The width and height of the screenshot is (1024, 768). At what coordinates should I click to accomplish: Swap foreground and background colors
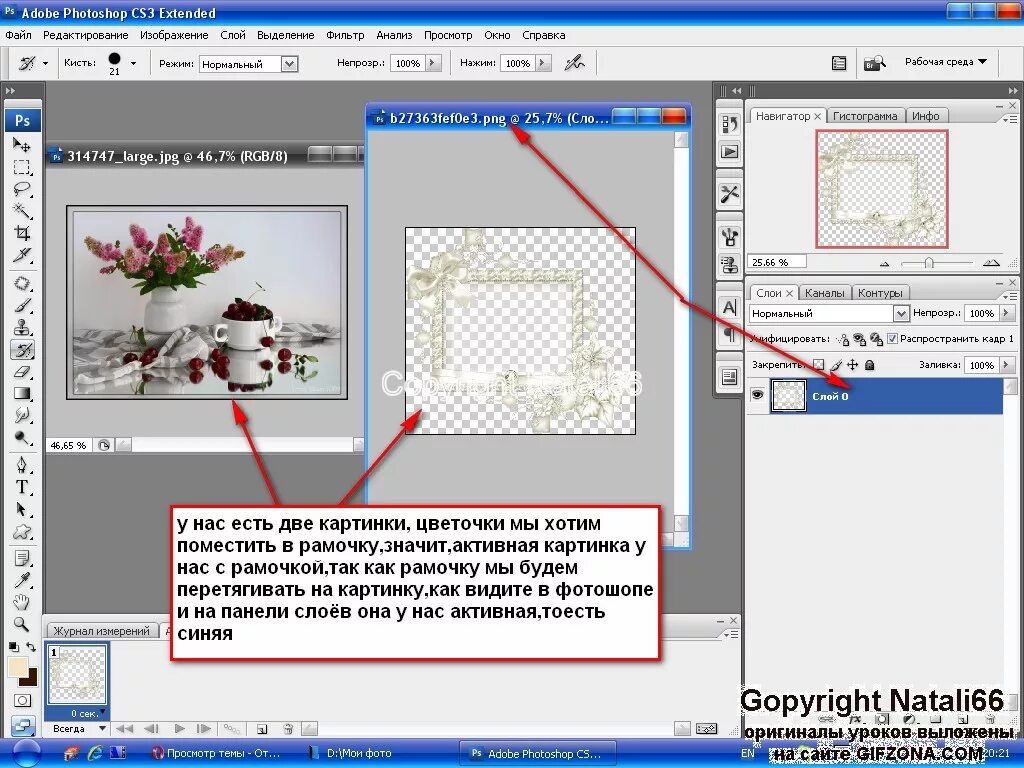pos(31,647)
